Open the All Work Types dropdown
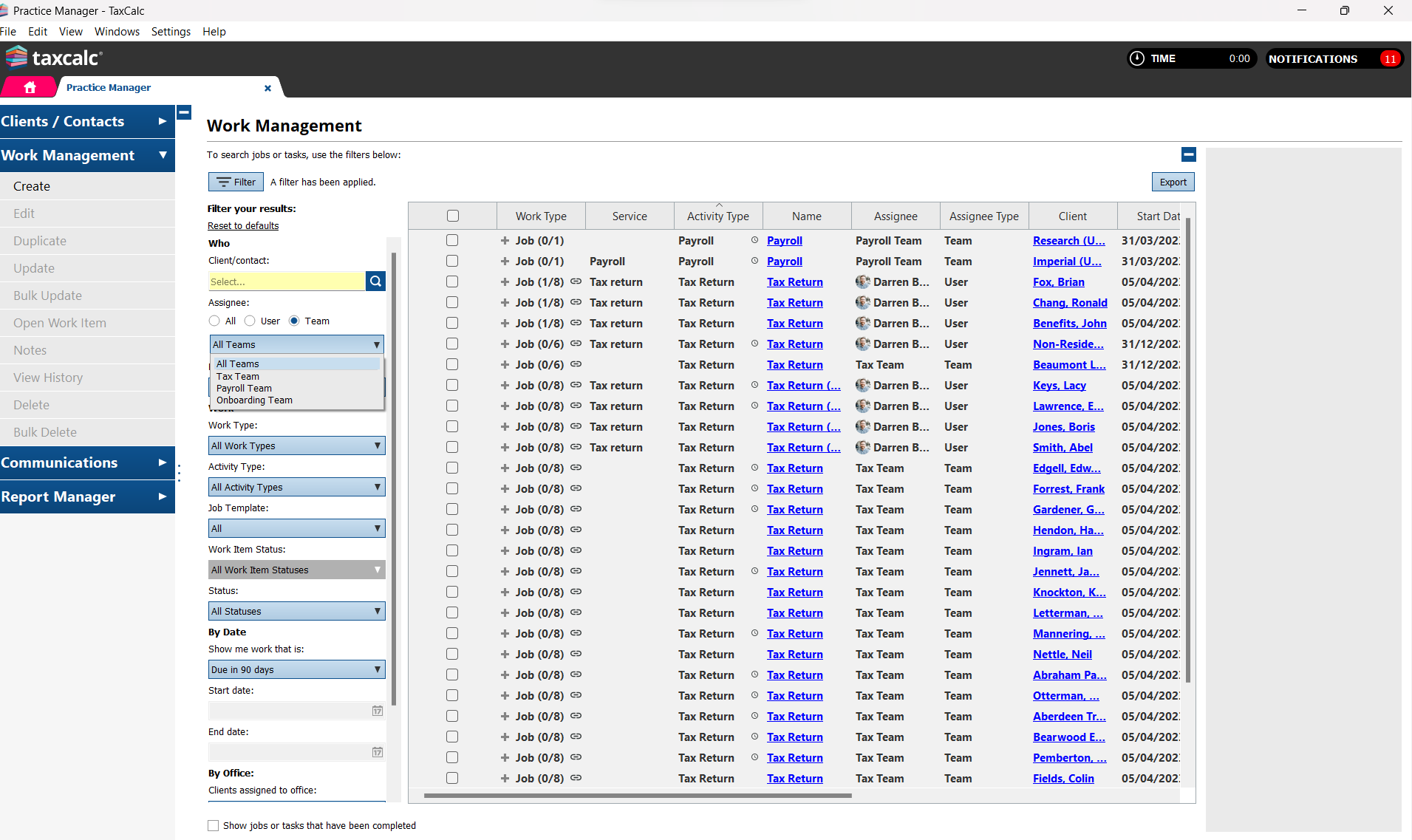 point(296,445)
